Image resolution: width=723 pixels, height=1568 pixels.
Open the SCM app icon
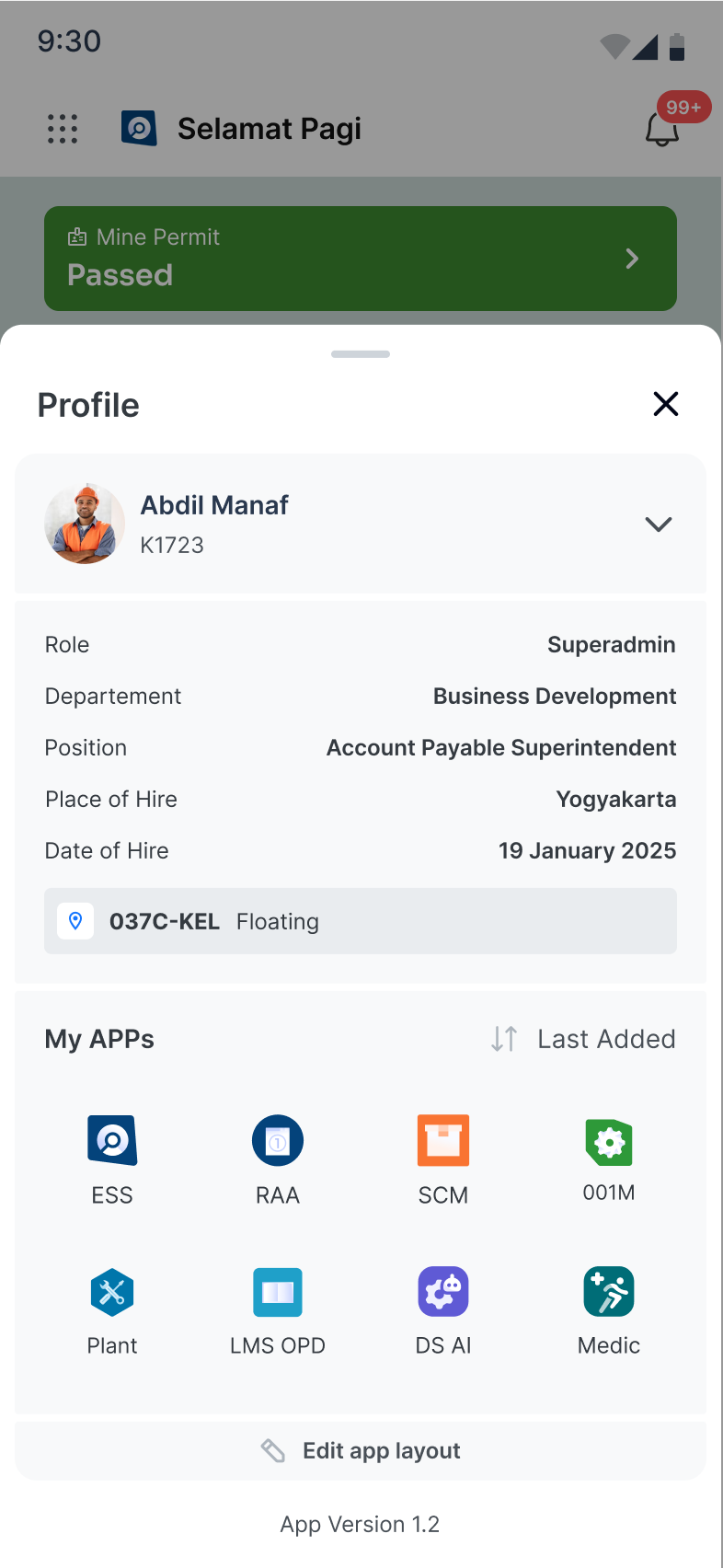point(443,1141)
